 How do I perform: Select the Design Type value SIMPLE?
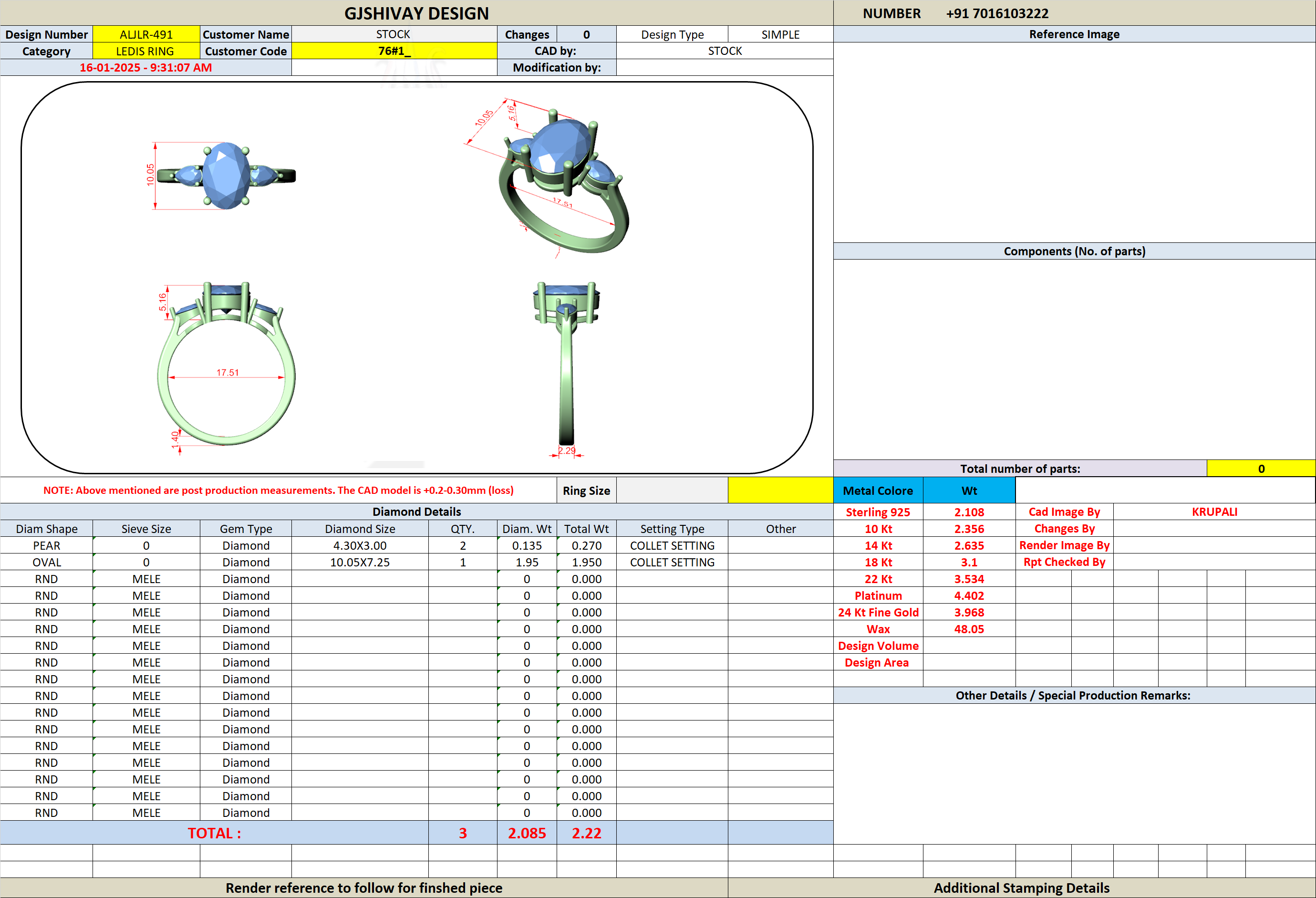[780, 34]
